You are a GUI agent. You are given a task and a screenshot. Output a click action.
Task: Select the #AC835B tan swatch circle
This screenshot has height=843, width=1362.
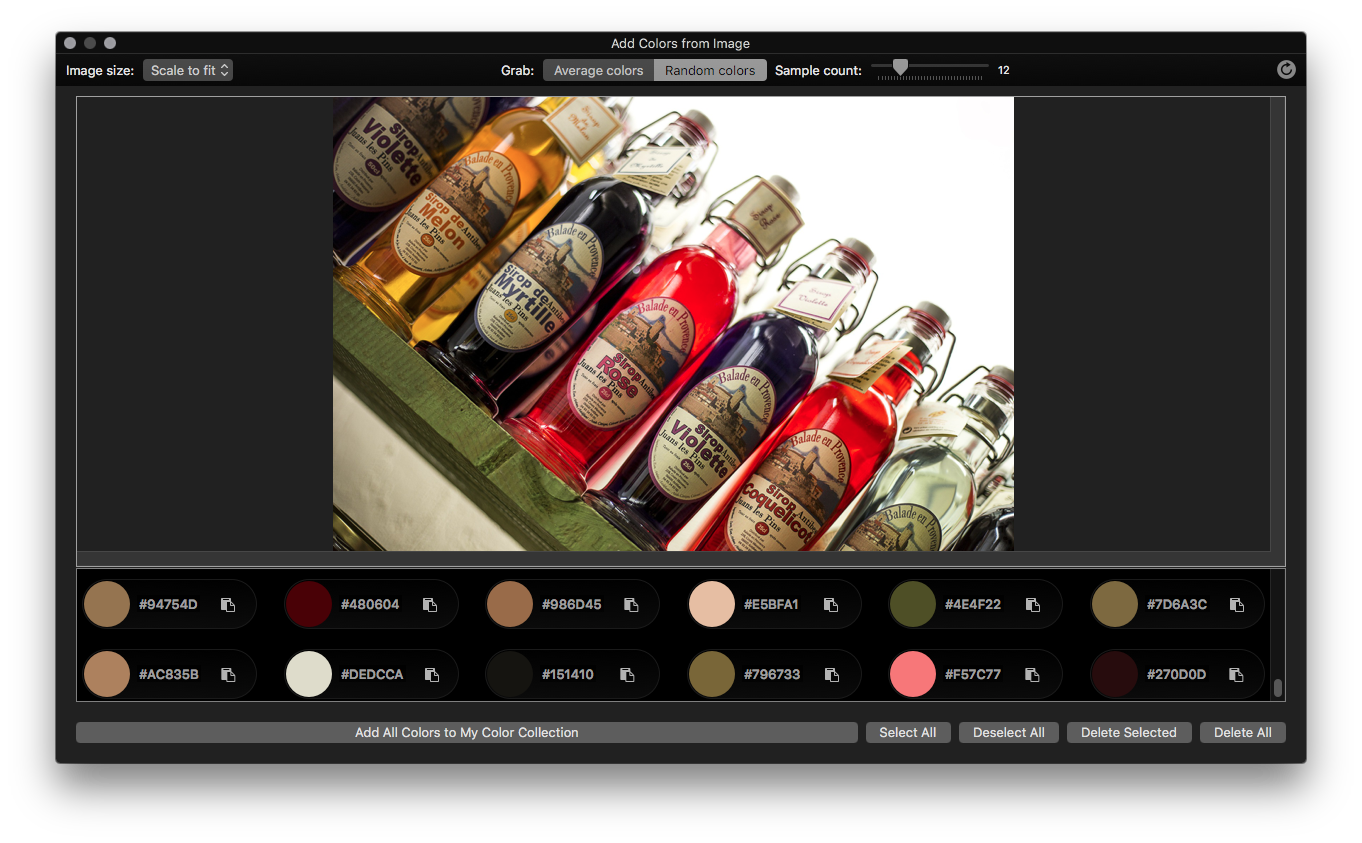click(107, 674)
